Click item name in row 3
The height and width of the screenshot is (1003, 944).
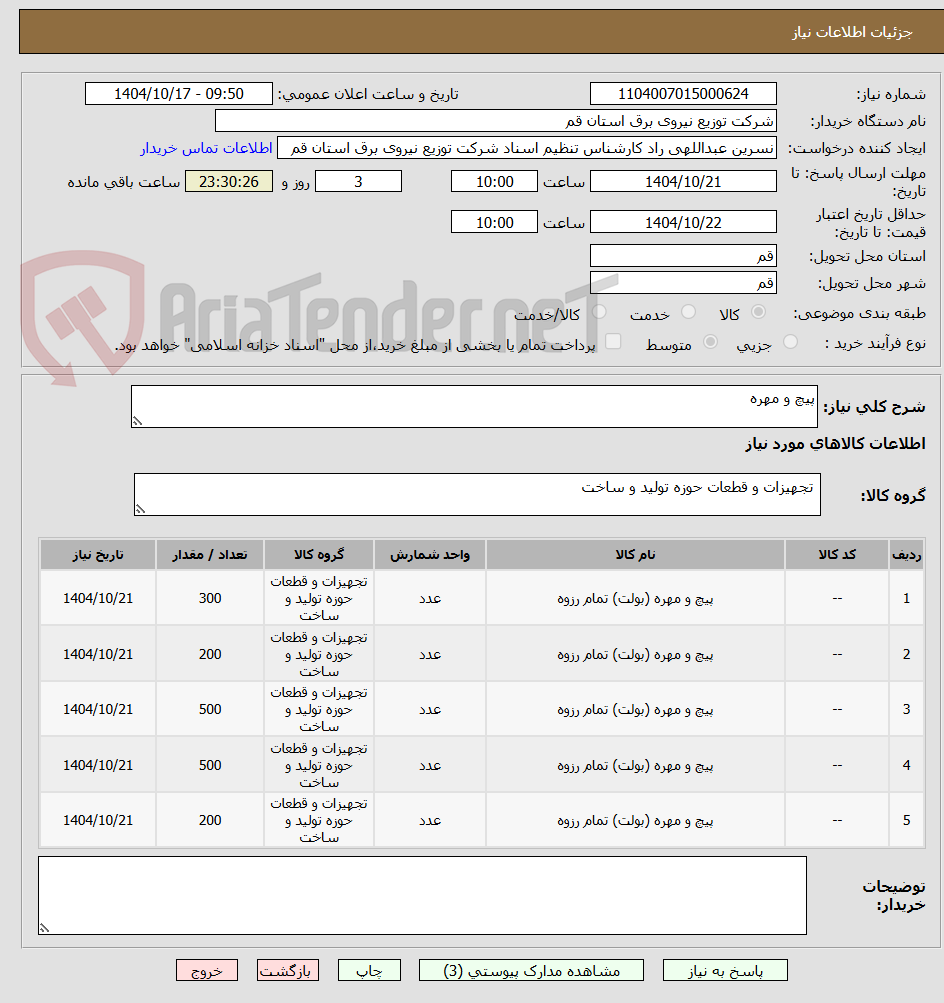[x=635, y=709]
